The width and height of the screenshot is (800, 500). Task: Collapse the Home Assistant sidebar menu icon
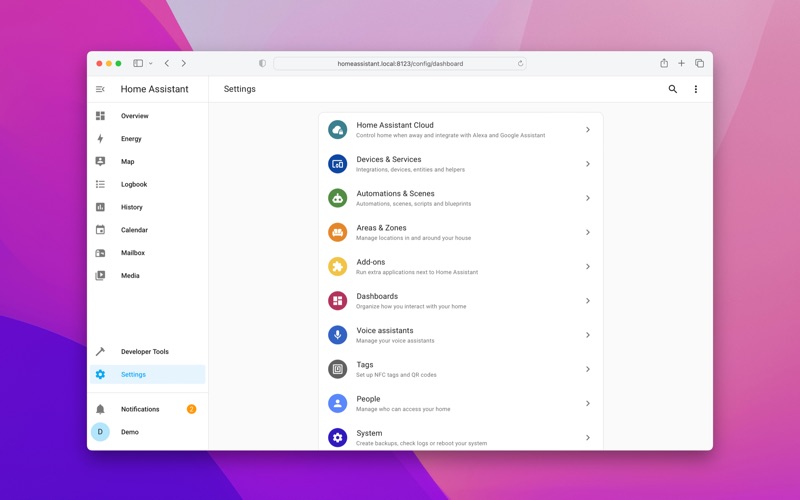pos(100,89)
